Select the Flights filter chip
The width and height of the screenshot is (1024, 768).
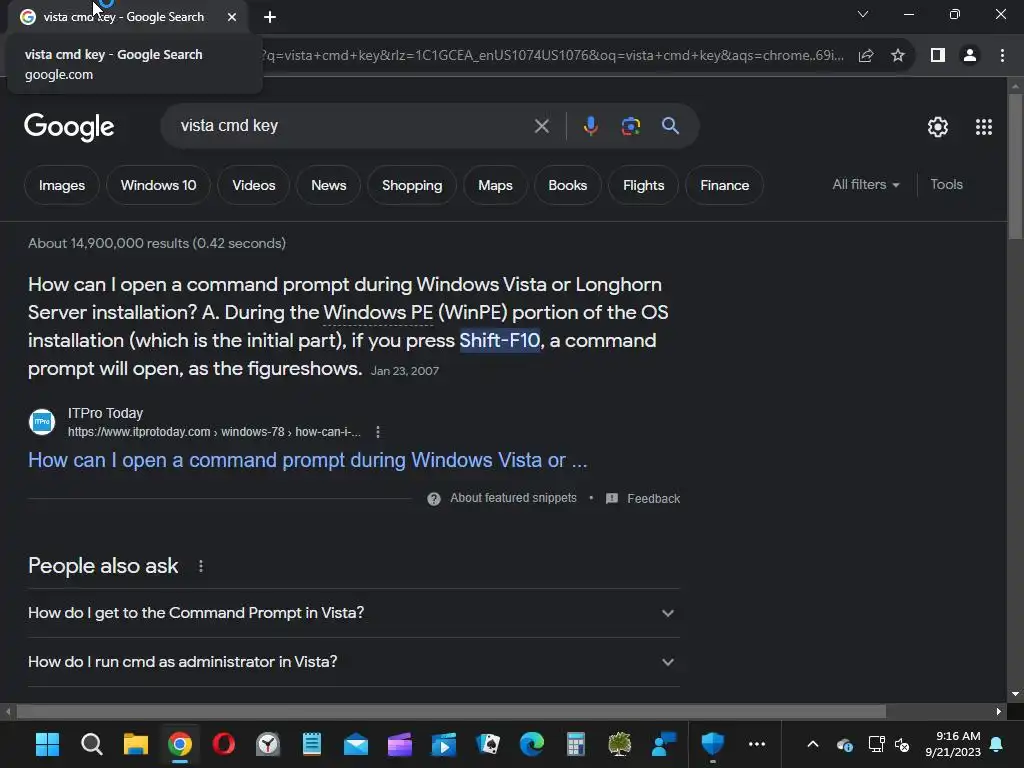coord(643,185)
